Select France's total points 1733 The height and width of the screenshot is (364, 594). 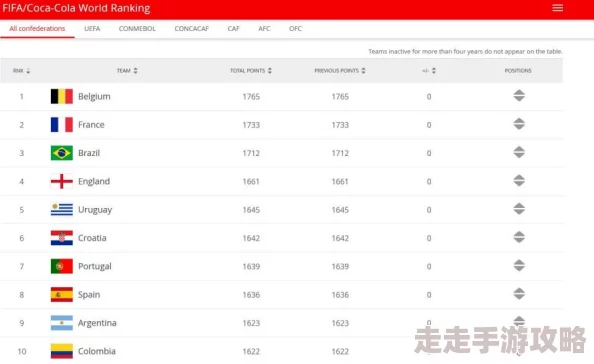point(251,125)
